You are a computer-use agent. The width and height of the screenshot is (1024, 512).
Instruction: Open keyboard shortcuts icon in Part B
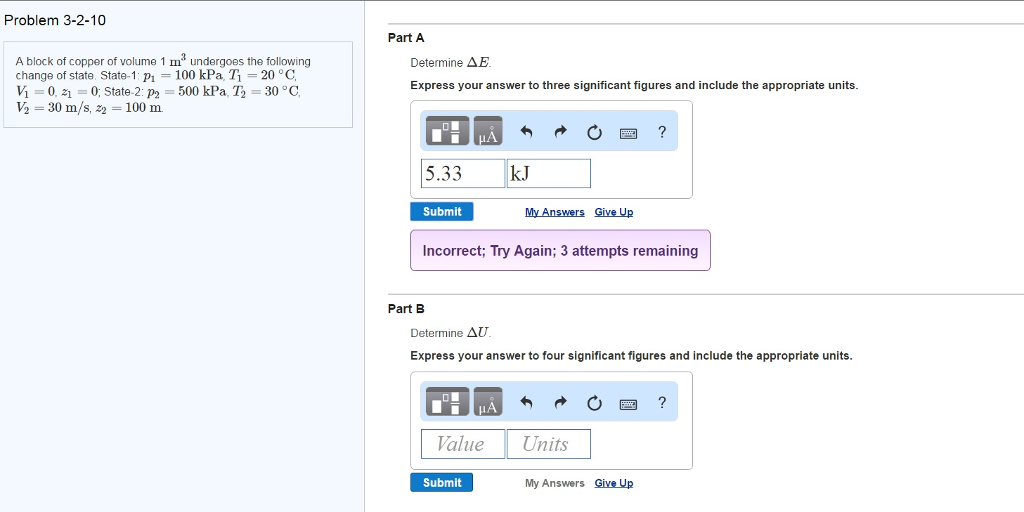pyautogui.click(x=629, y=403)
